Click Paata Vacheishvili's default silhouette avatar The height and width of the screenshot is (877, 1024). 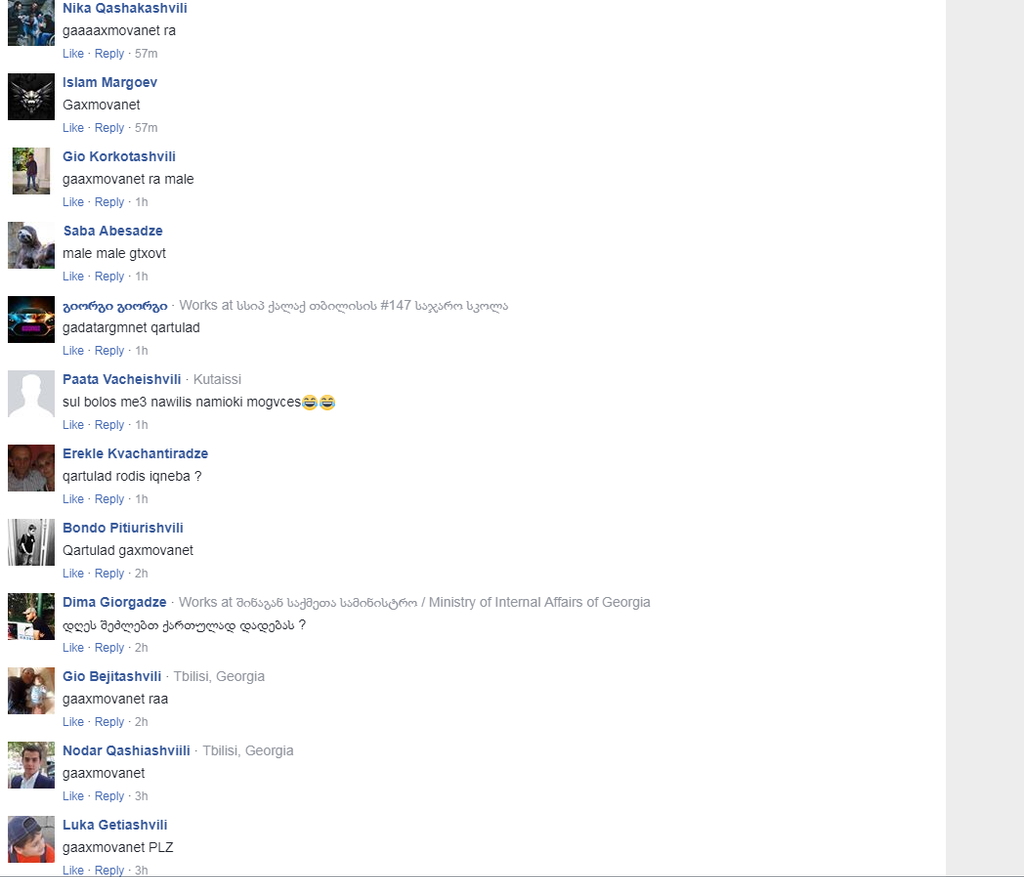tap(31, 394)
